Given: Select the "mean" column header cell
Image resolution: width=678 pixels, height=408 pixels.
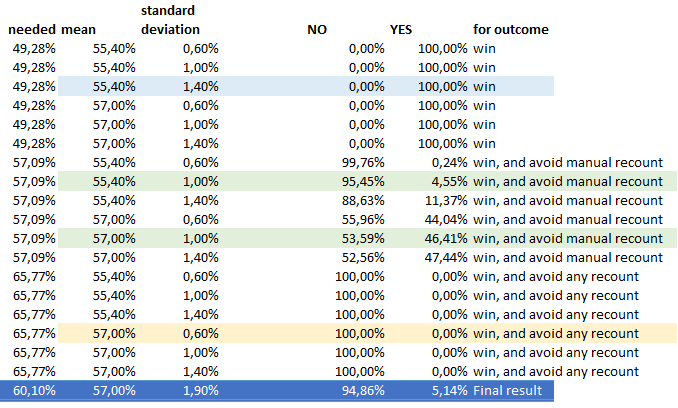Looking at the screenshot, I should tap(78, 30).
